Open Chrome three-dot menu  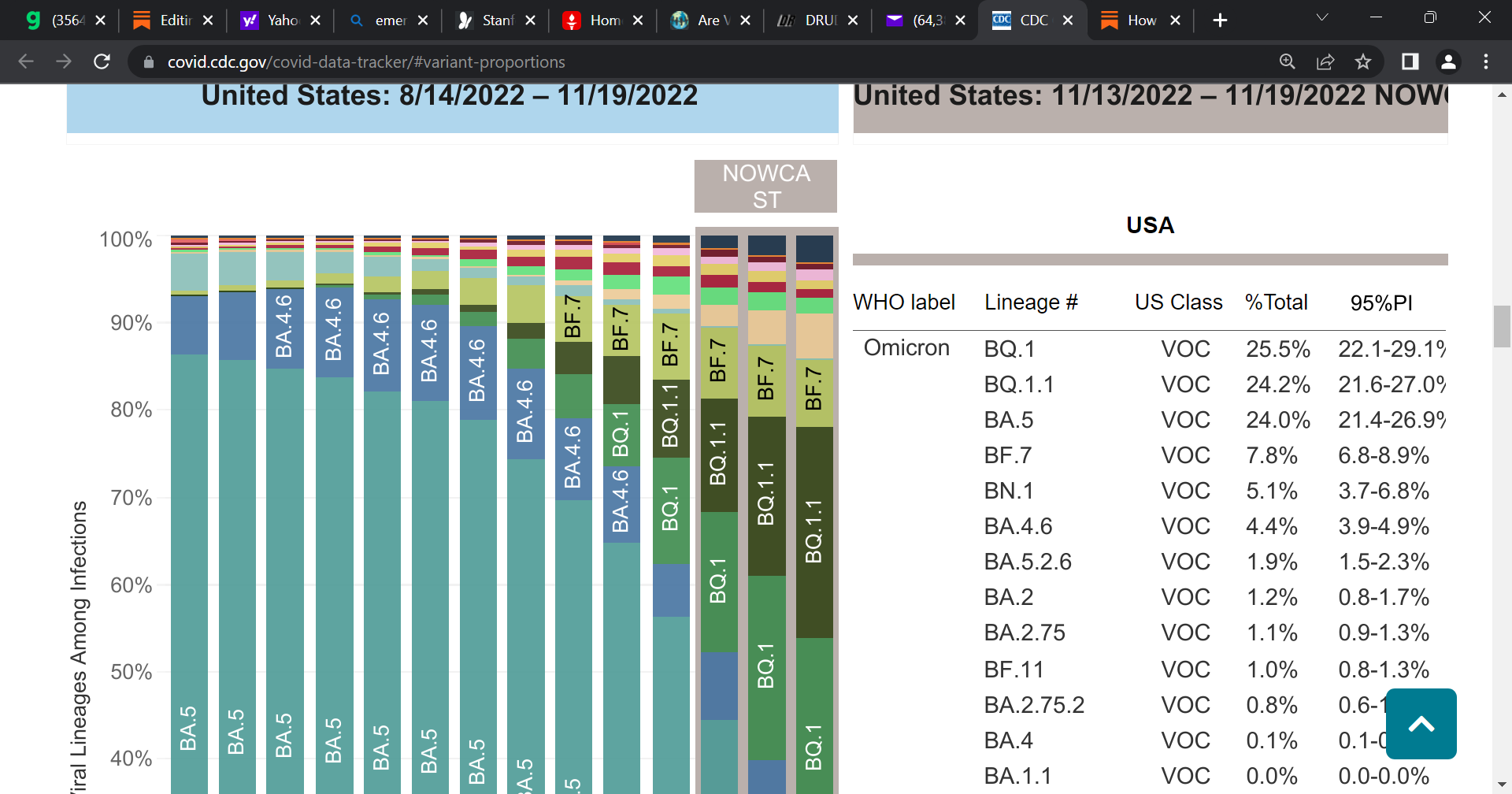click(x=1486, y=61)
